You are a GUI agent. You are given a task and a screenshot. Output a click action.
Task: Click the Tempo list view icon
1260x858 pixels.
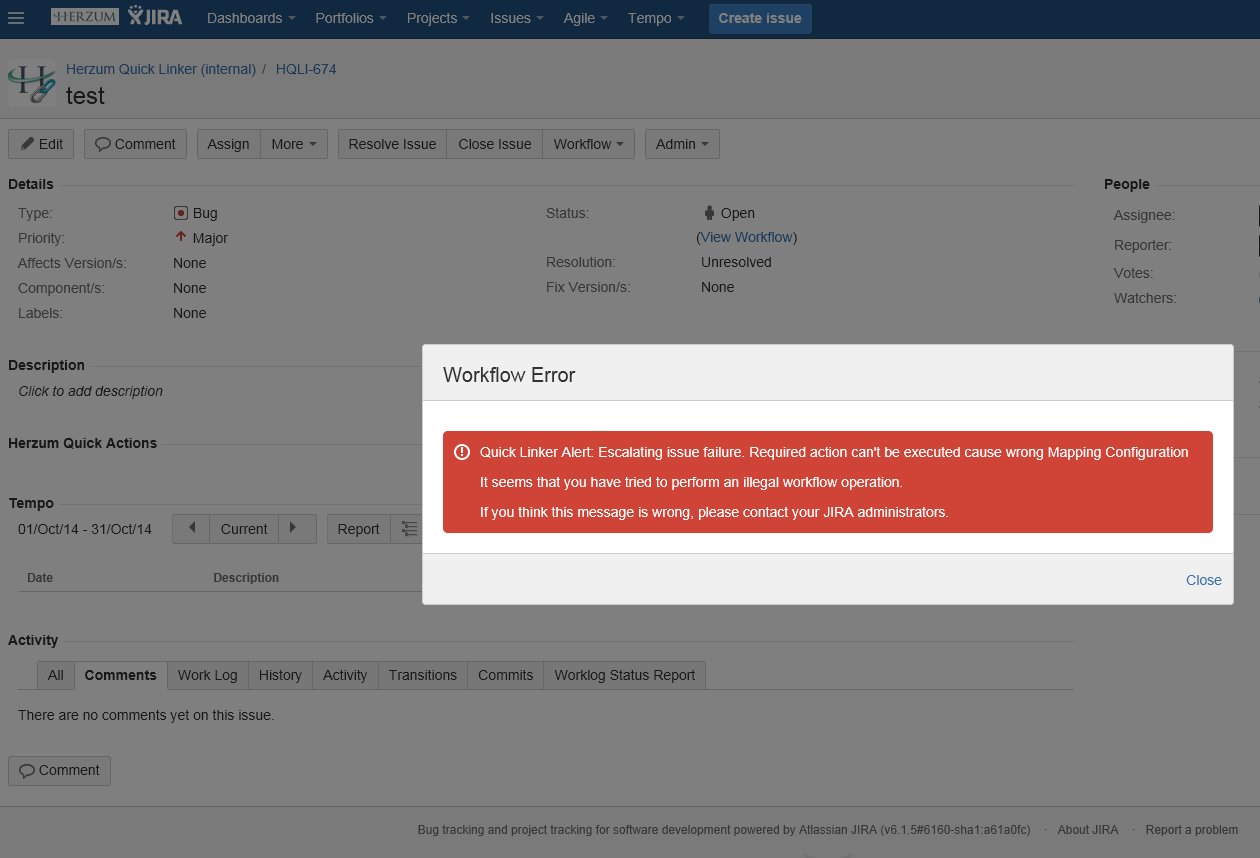pyautogui.click(x=408, y=529)
